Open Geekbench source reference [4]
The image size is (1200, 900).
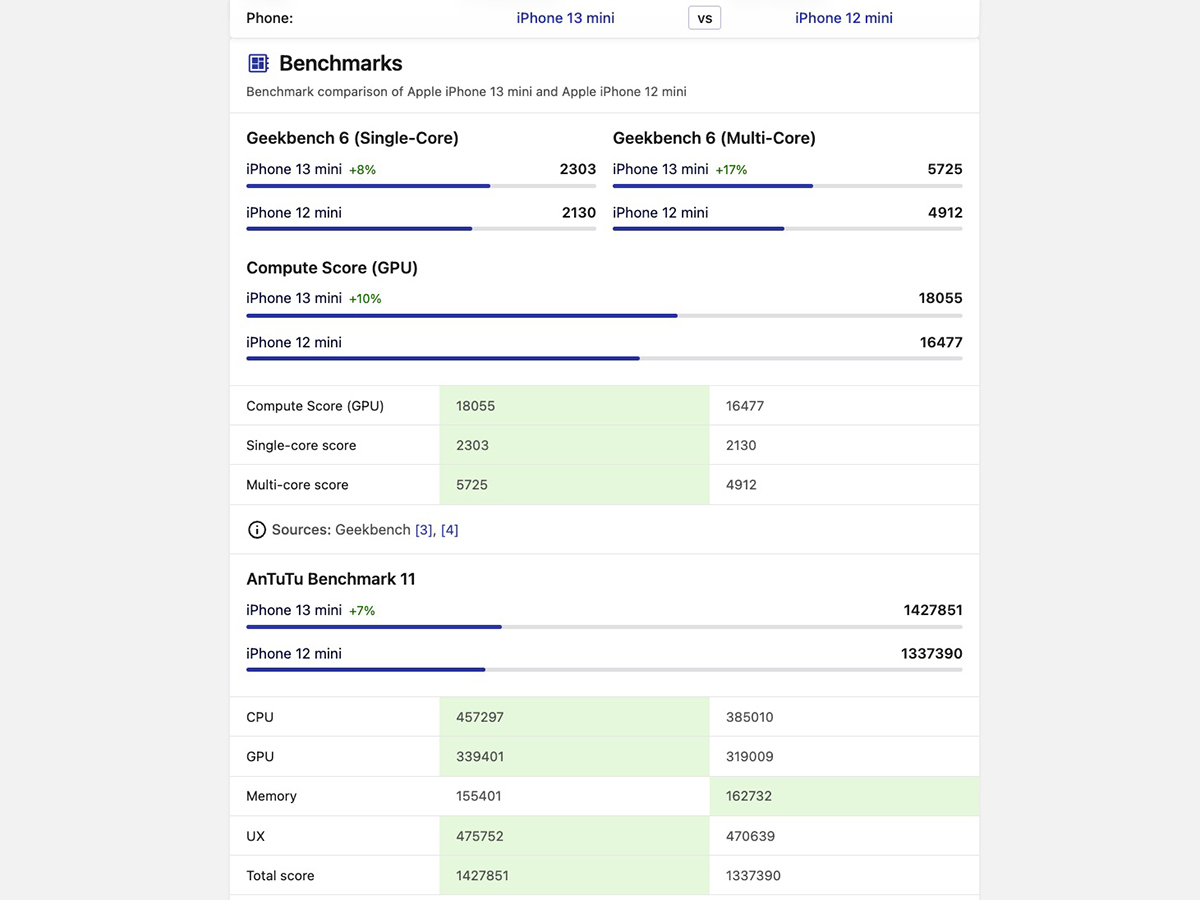(450, 530)
